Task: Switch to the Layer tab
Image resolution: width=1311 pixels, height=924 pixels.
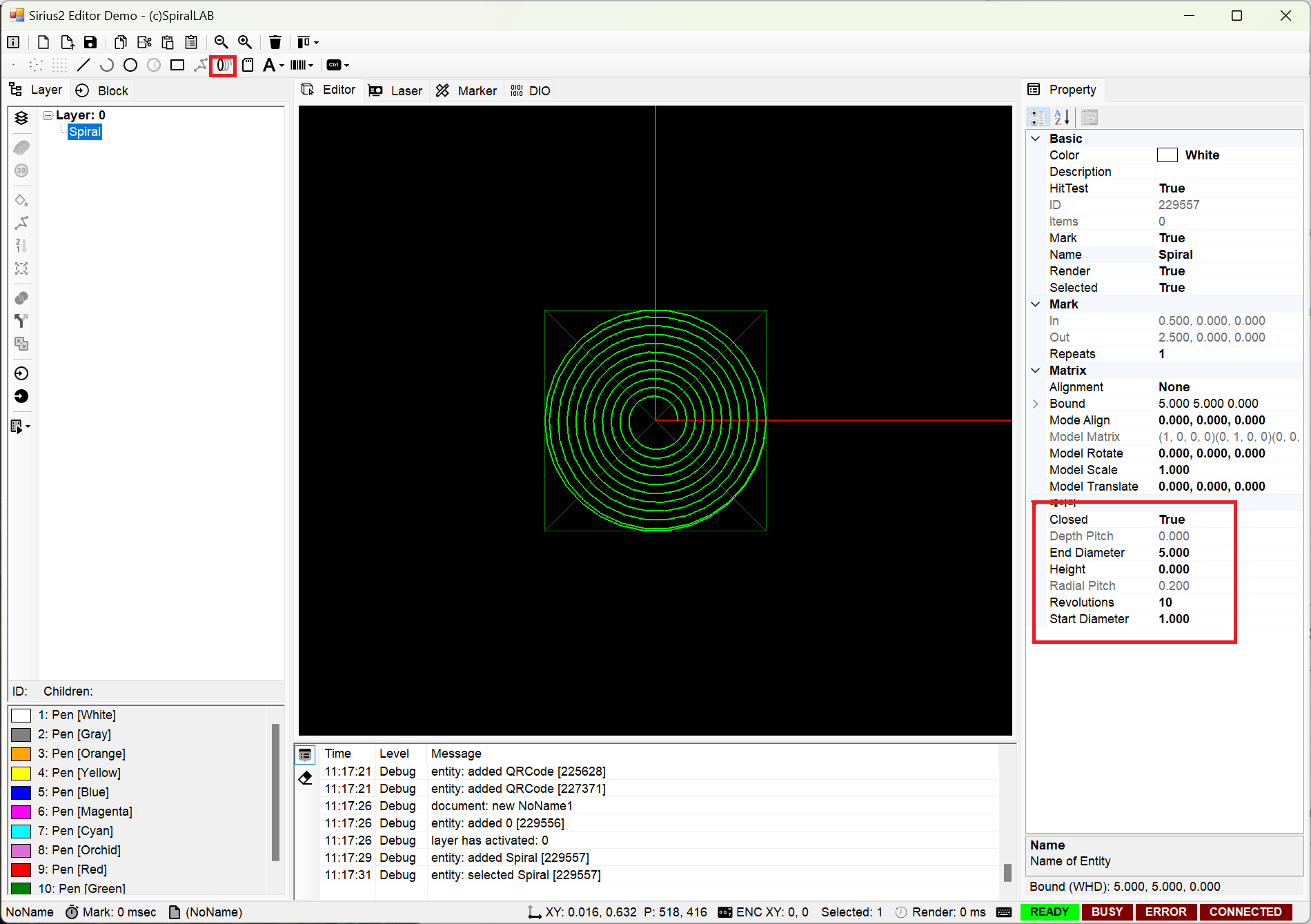Action: 36,90
